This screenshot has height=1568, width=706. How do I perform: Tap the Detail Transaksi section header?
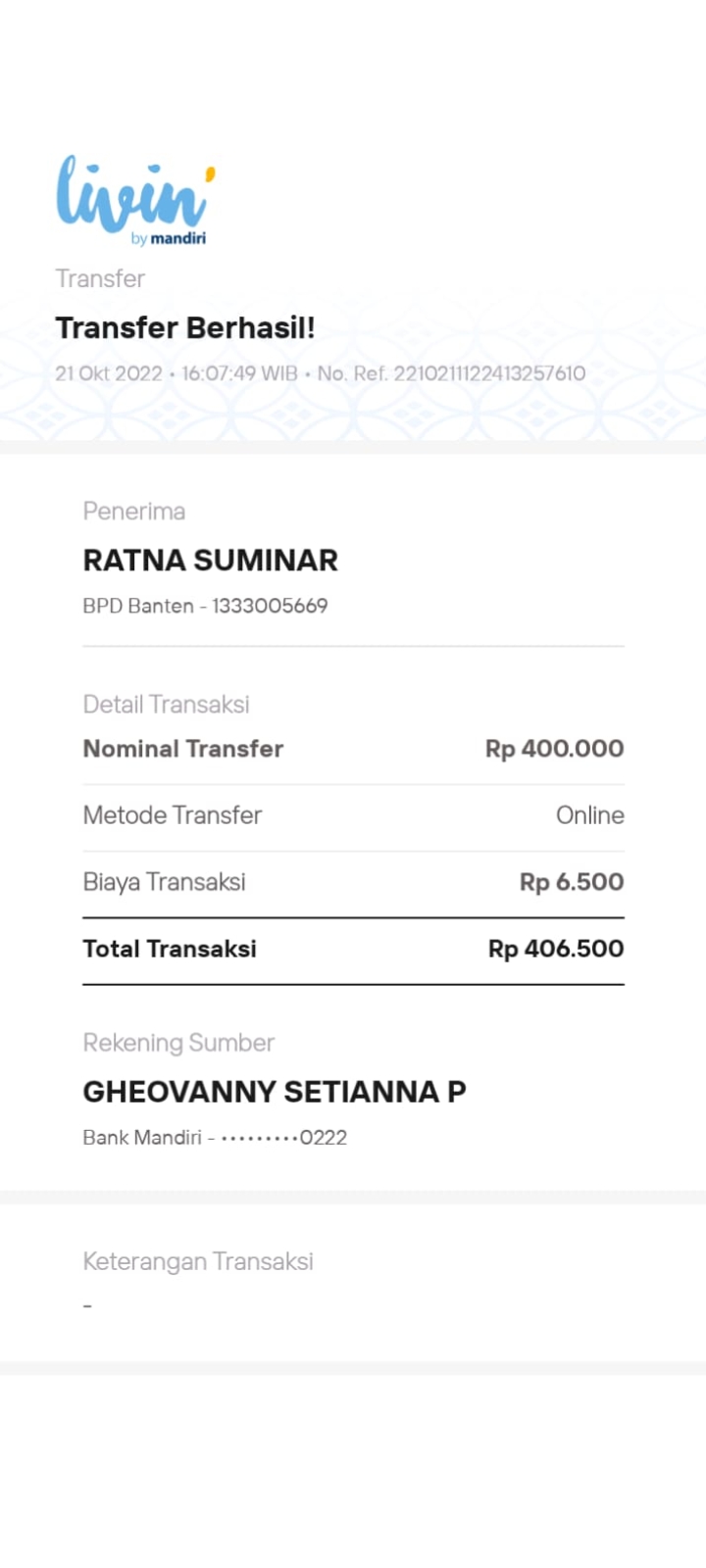coord(166,704)
